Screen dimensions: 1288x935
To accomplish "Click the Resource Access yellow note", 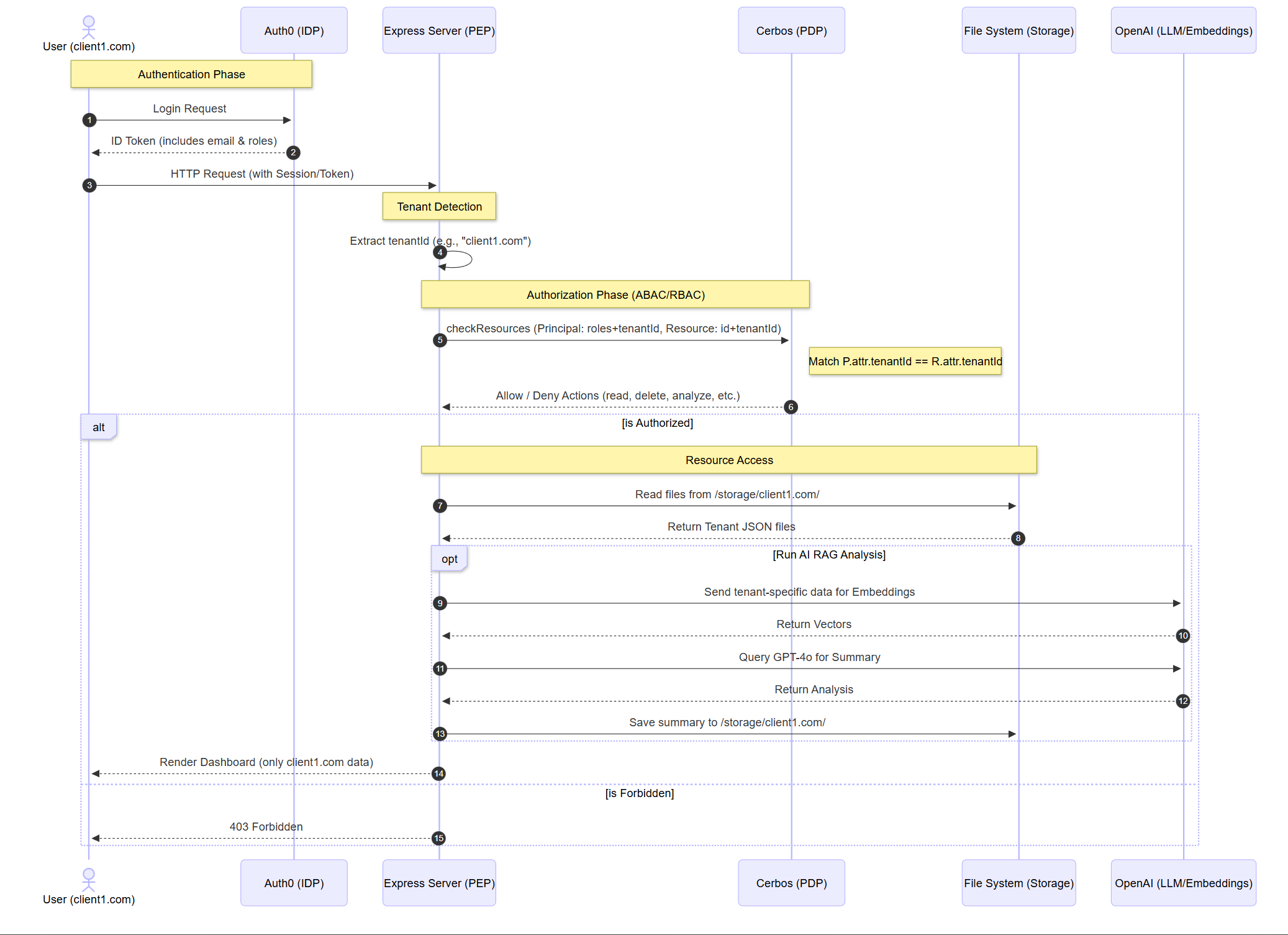I will coord(728,460).
